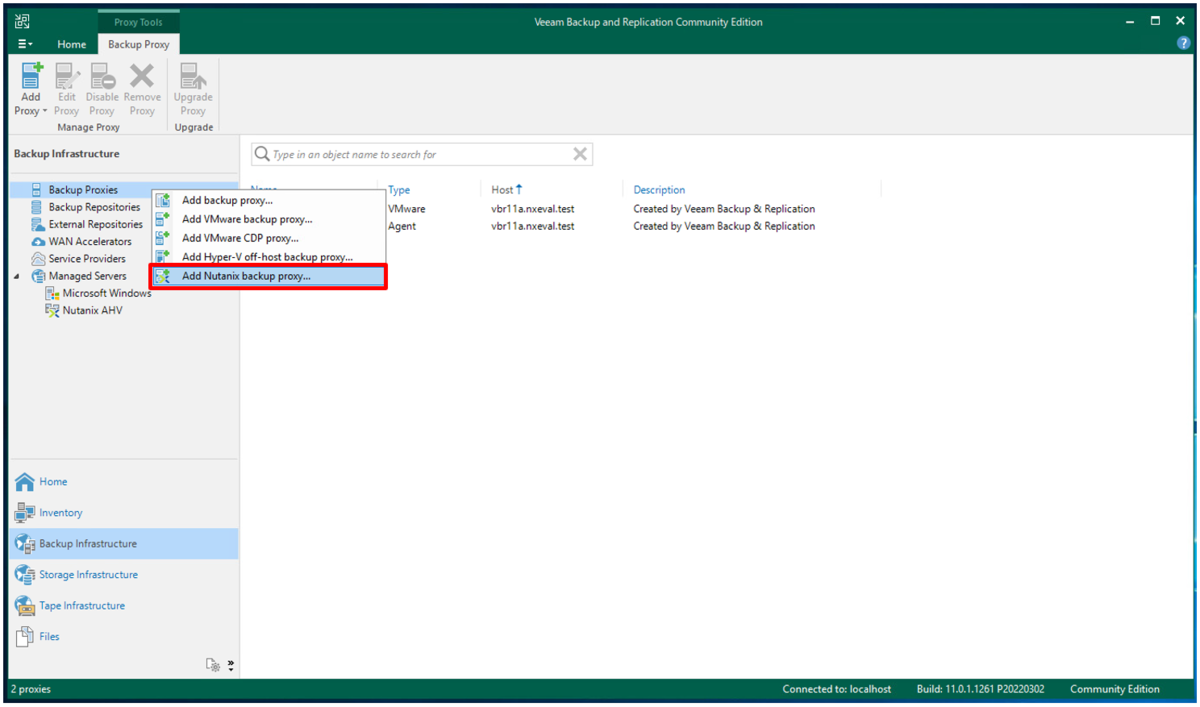This screenshot has height=707, width=1200.
Task: Choose Add backup proxy... menu entry
Action: [268, 200]
